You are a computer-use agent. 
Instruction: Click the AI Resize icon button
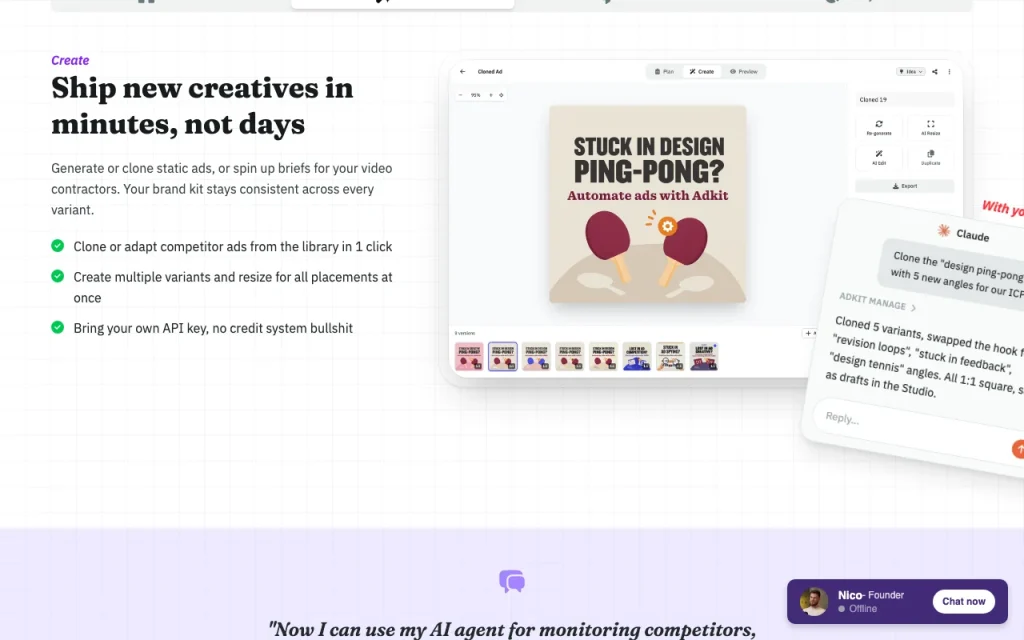(931, 127)
